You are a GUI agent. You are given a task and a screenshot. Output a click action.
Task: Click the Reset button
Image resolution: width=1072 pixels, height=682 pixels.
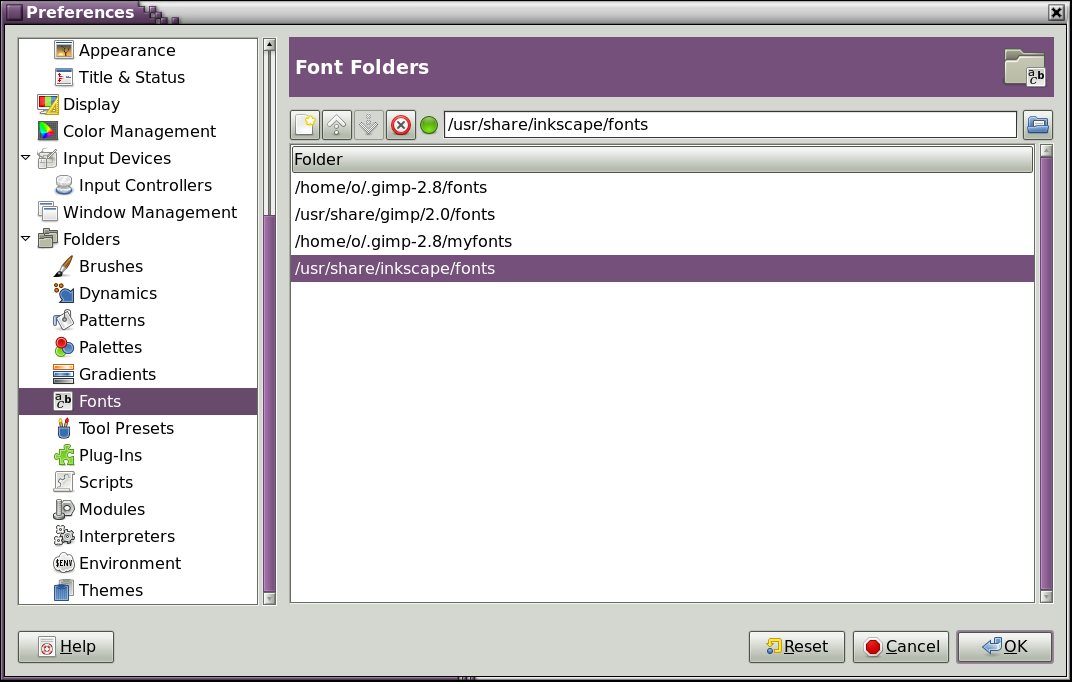pos(796,646)
